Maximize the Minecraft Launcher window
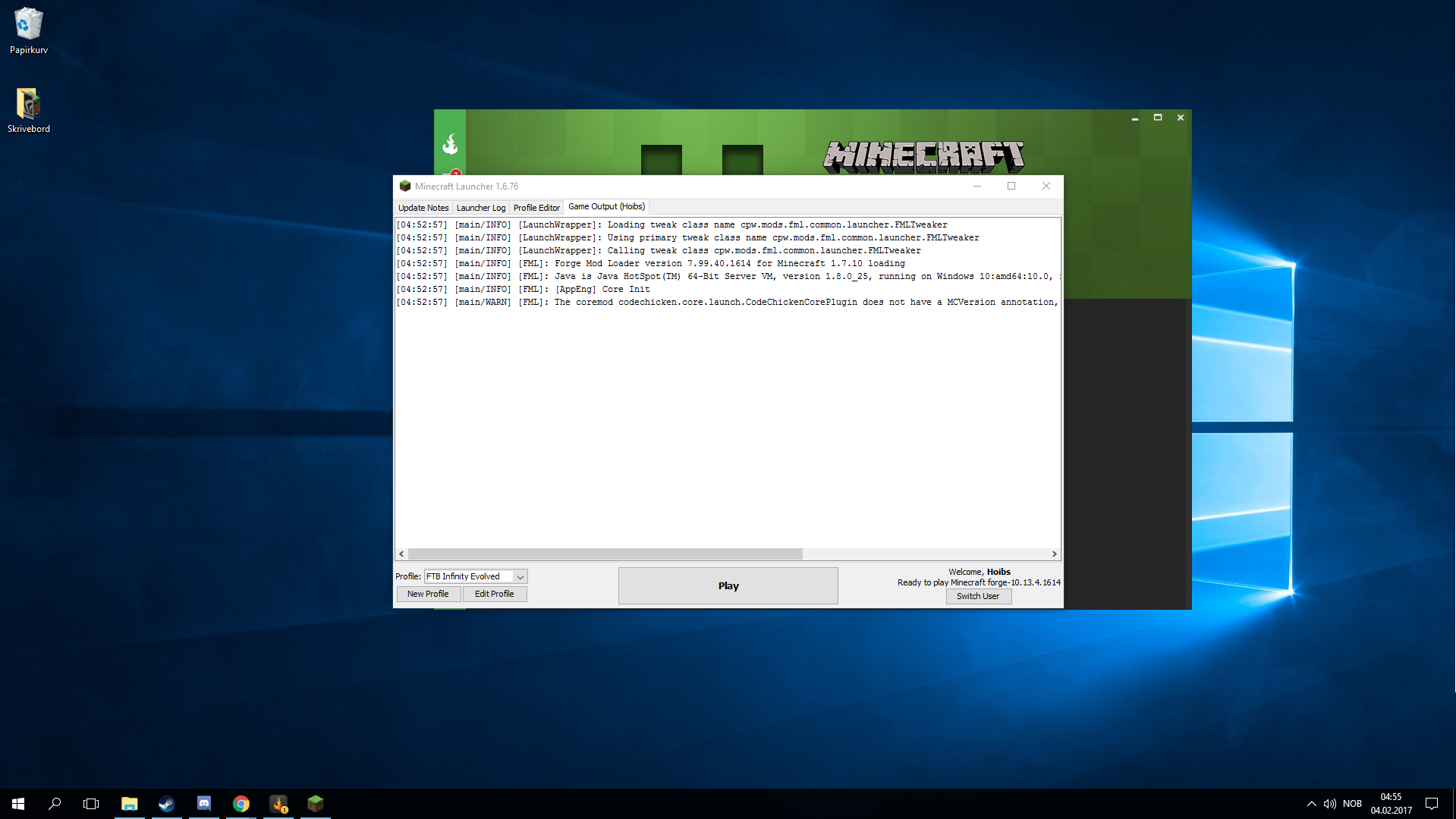1456x819 pixels. [1011, 186]
